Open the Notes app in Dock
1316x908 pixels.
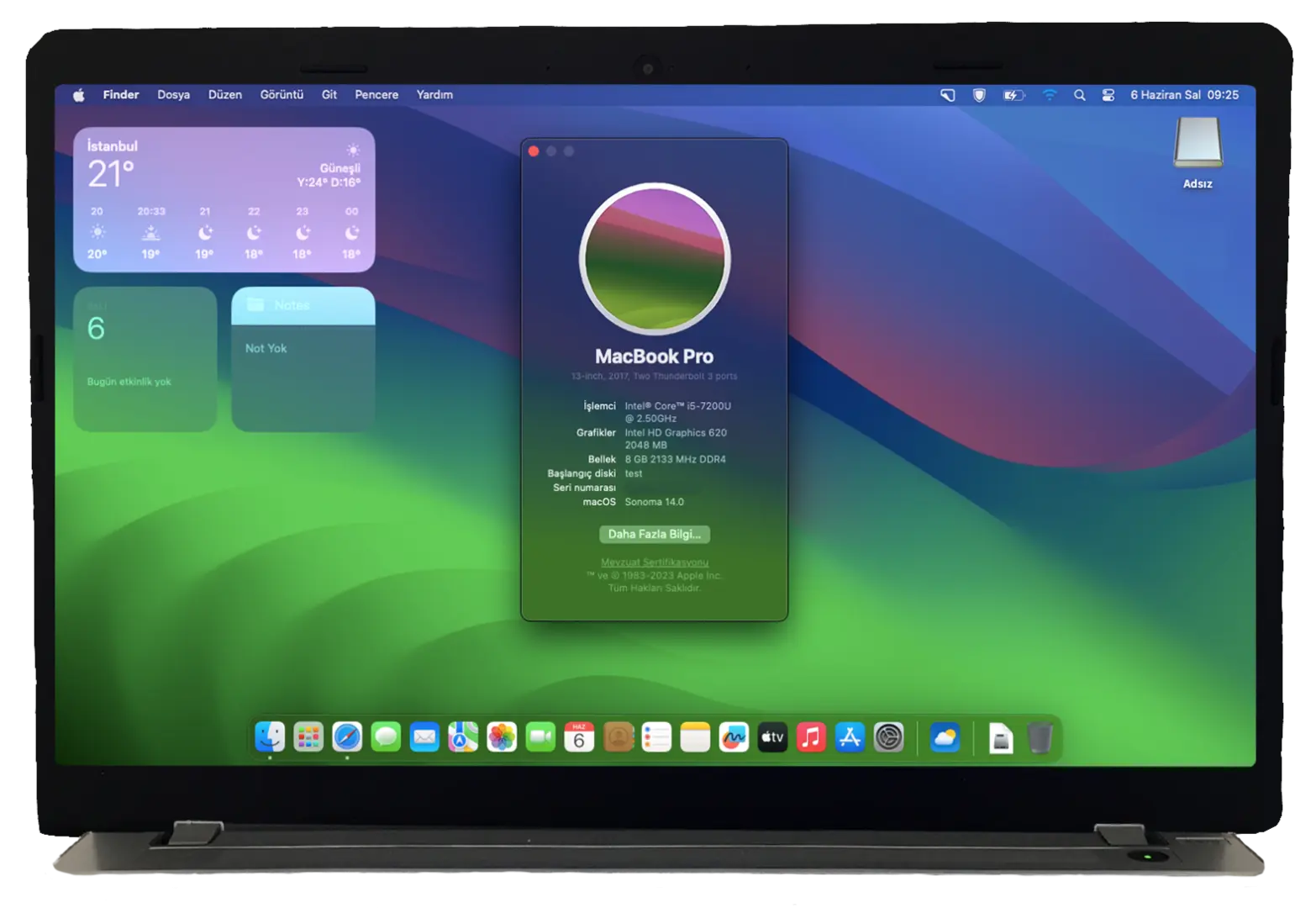click(x=695, y=737)
